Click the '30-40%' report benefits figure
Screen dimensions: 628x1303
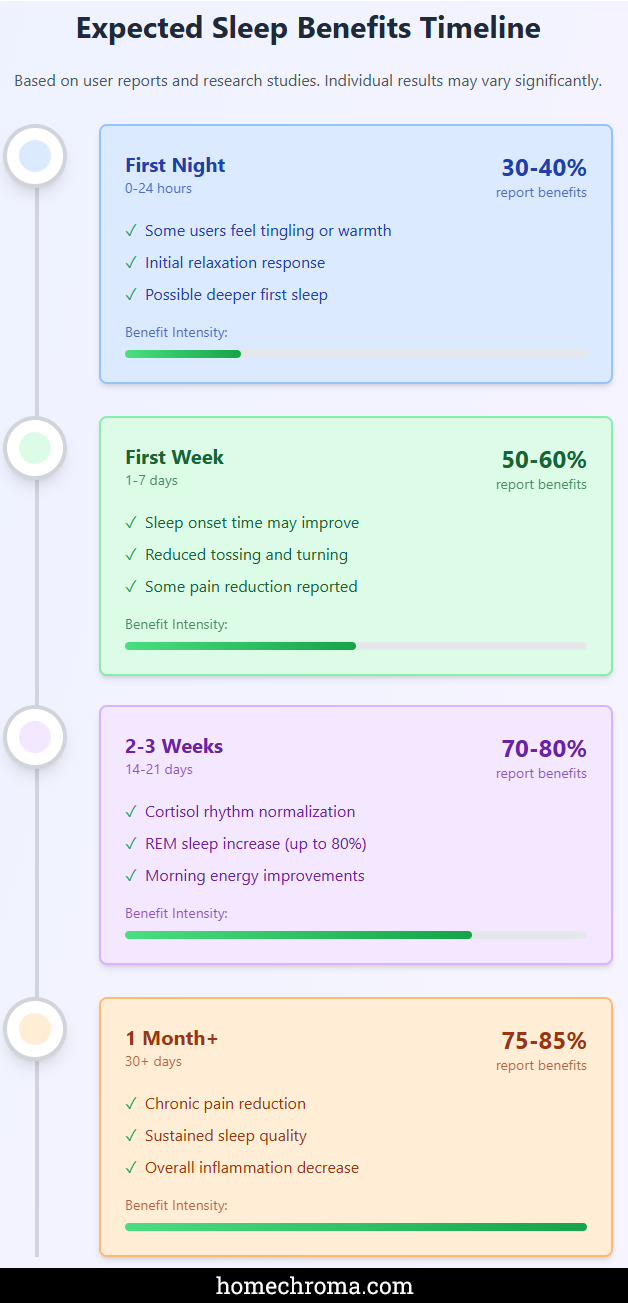point(544,168)
